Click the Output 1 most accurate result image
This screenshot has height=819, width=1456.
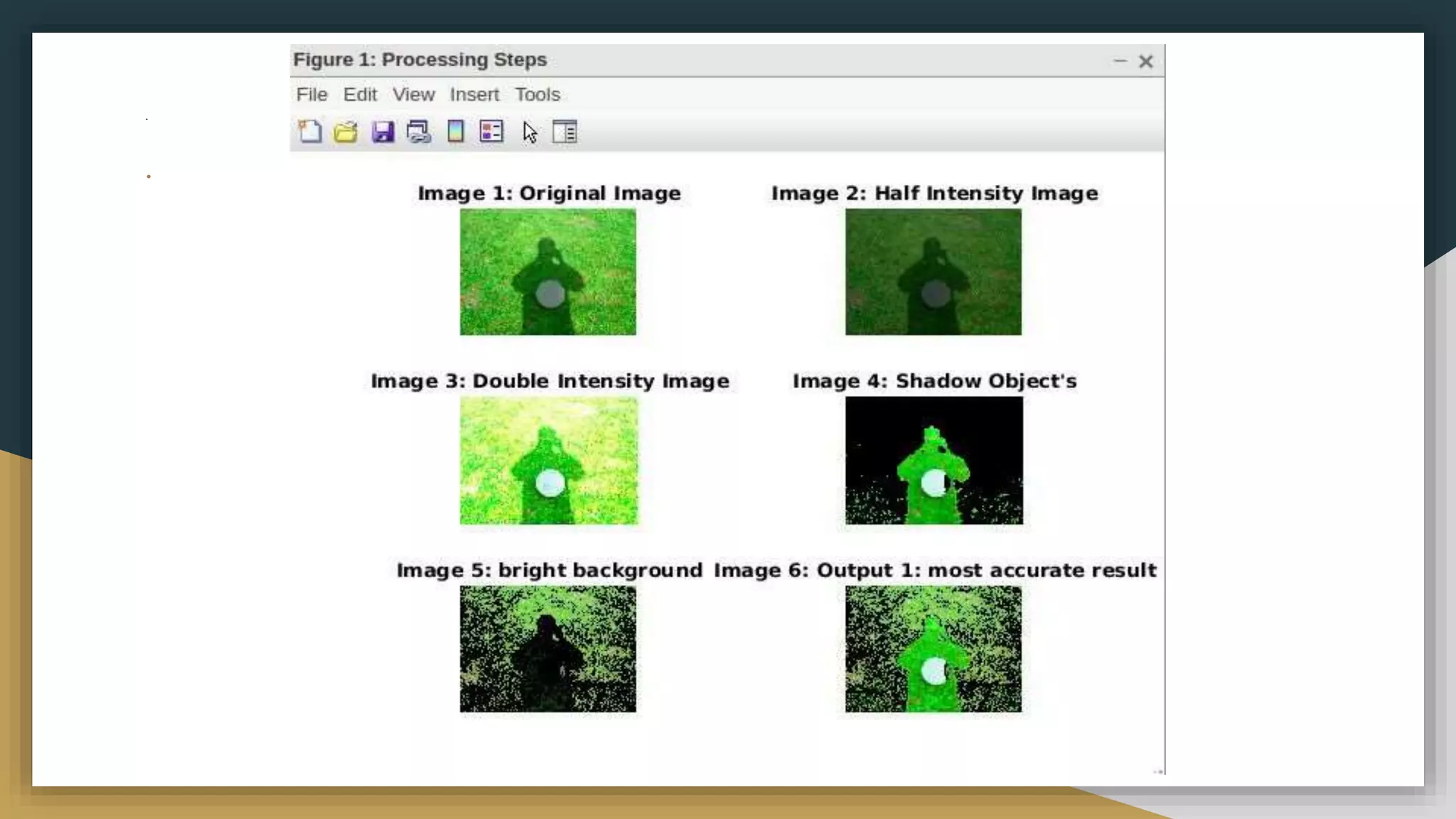point(933,648)
